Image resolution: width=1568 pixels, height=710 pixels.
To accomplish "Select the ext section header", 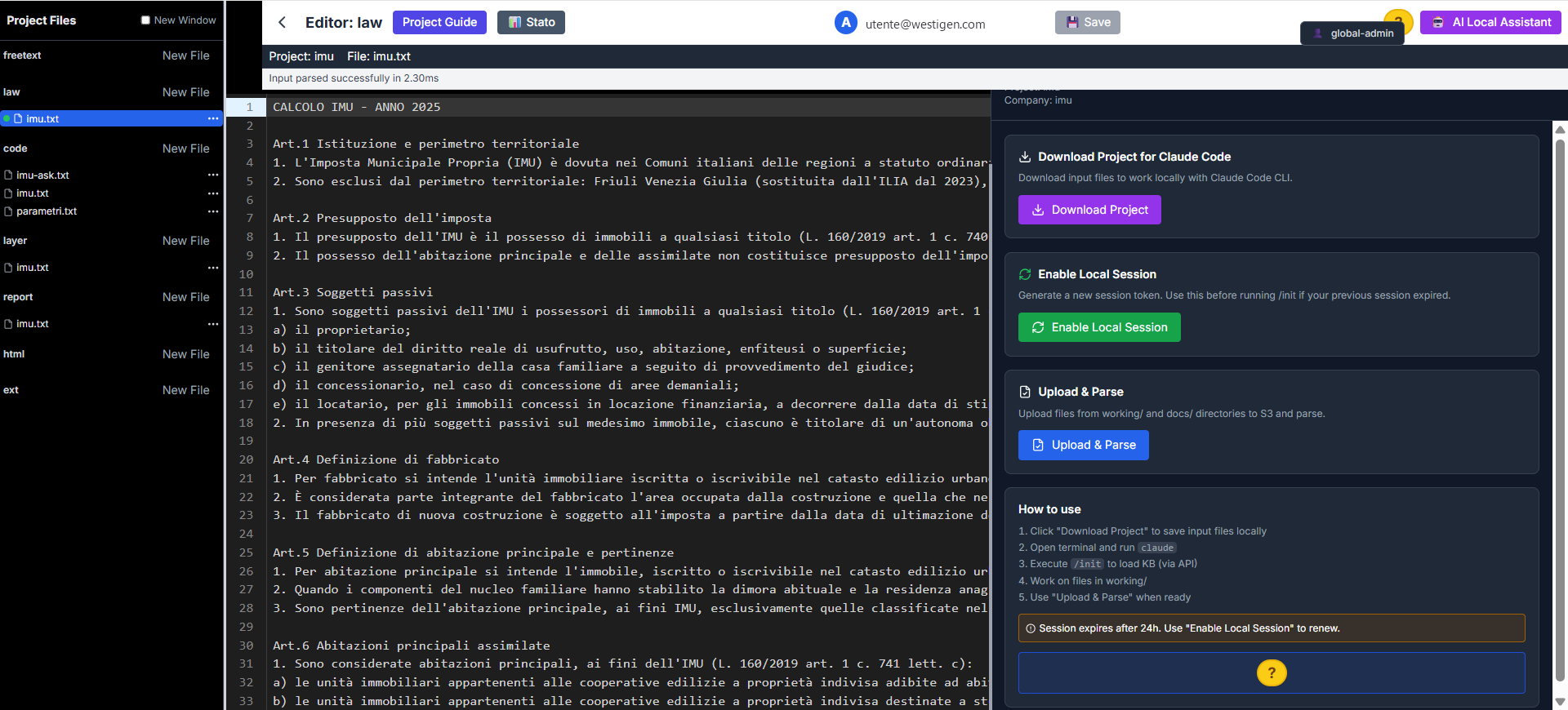I will pos(11,390).
